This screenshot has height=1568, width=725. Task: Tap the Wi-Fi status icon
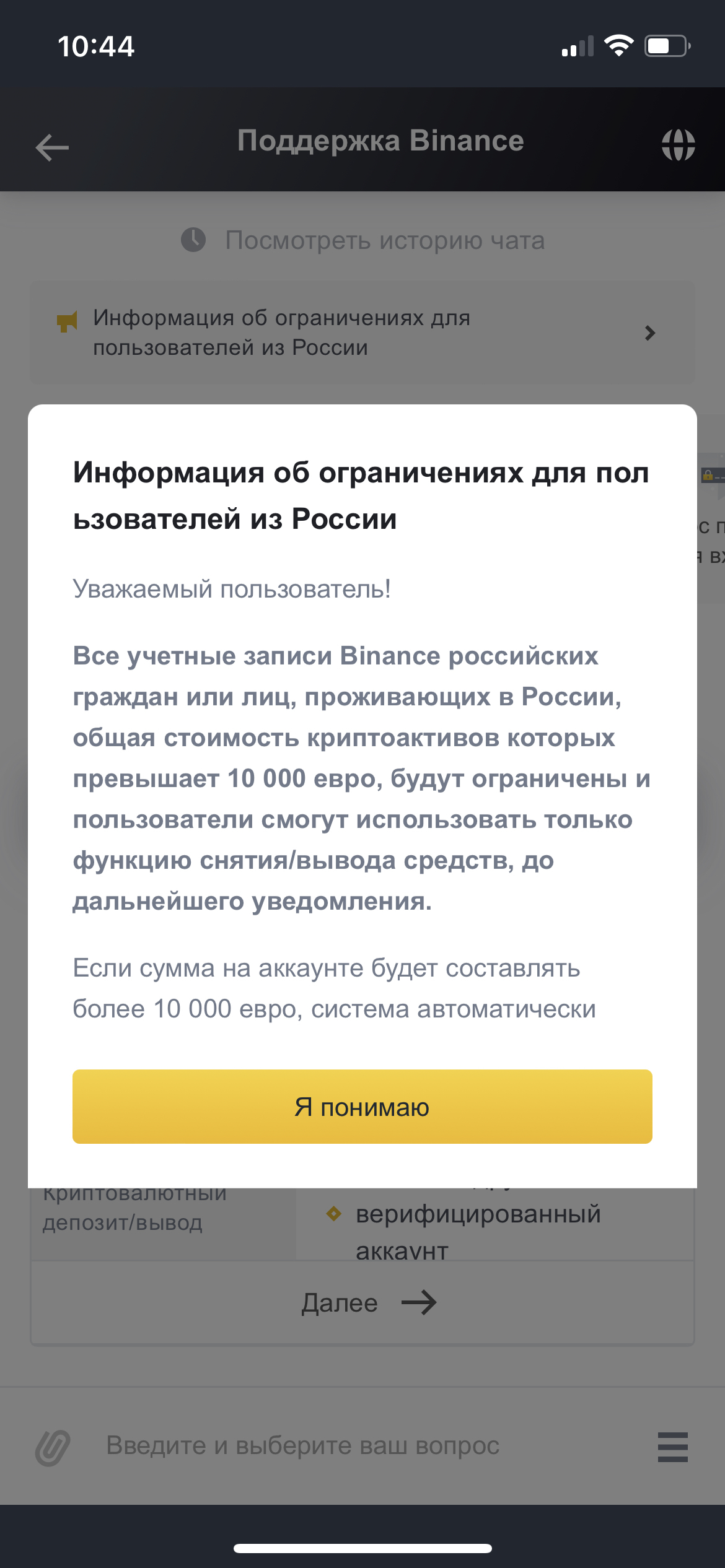(618, 46)
